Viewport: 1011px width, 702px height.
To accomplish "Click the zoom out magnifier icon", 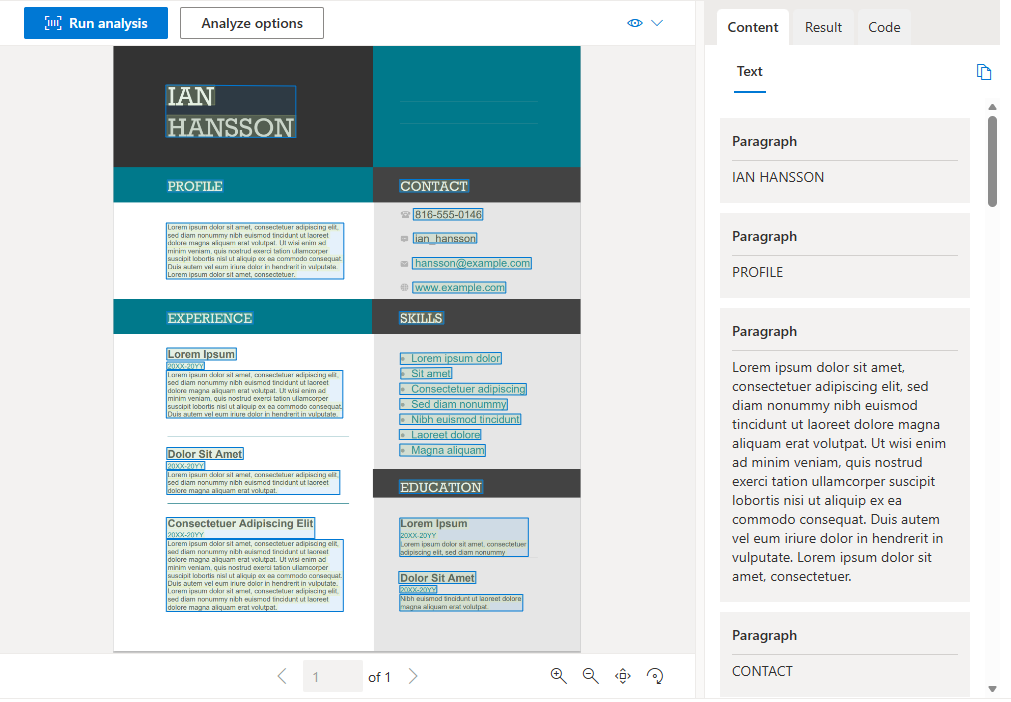I will point(590,676).
